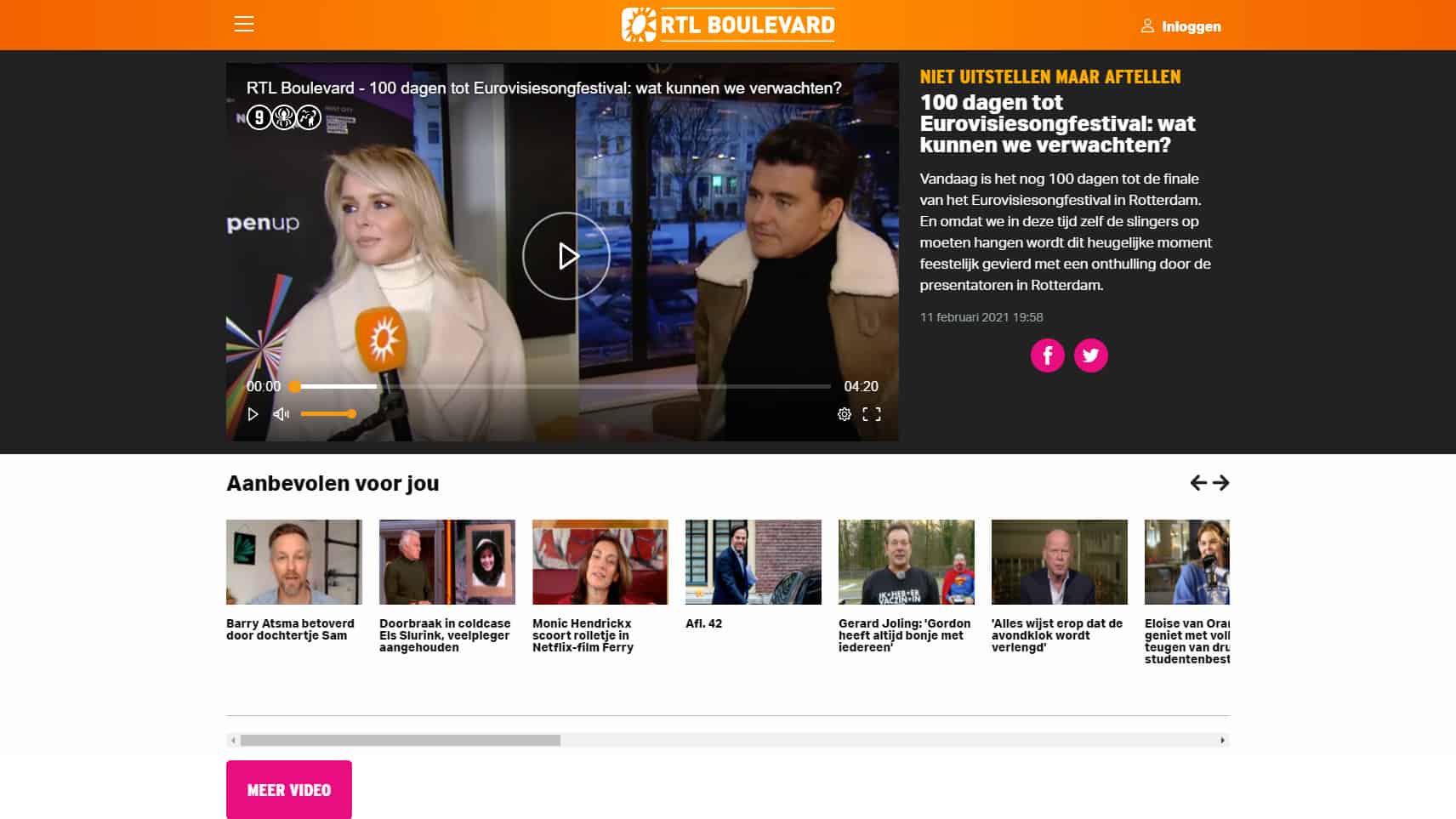The image size is (1456, 819).
Task: Click the 04:20 duration label
Action: click(x=861, y=386)
